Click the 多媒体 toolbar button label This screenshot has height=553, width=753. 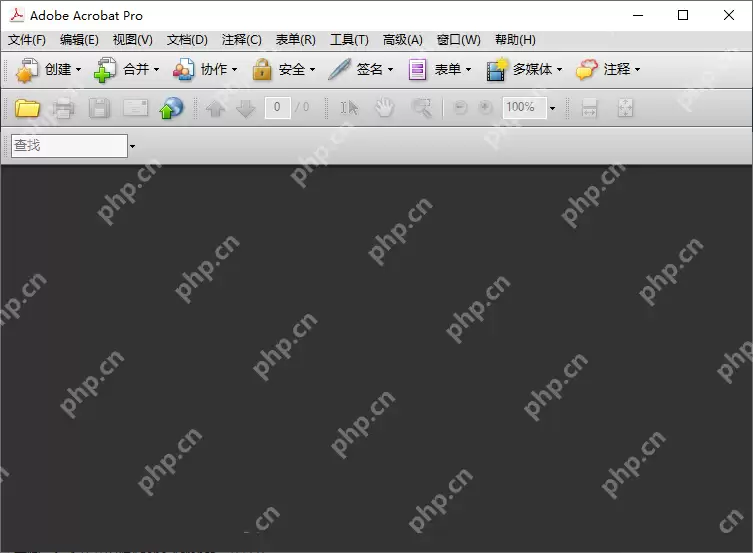click(533, 70)
